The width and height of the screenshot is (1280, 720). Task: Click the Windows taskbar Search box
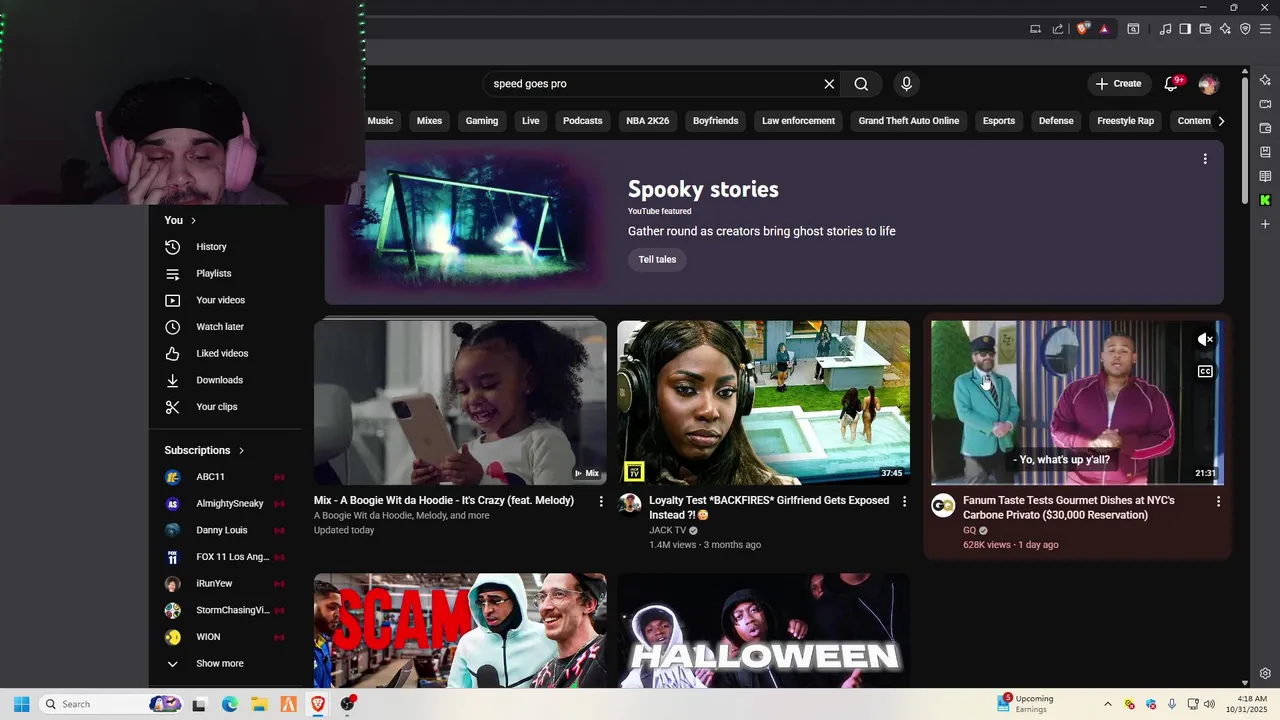click(112, 704)
